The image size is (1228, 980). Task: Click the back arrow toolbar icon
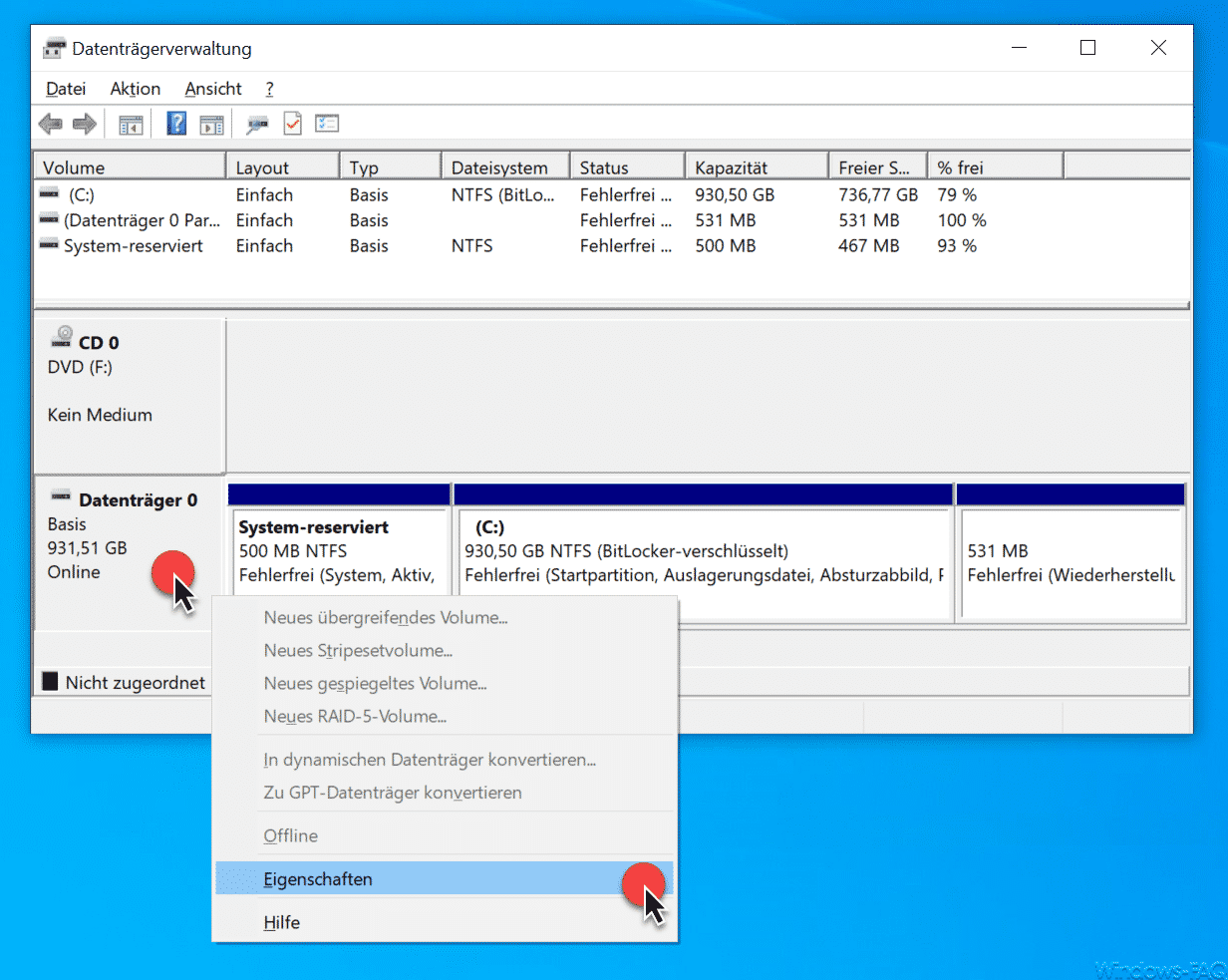pyautogui.click(x=50, y=124)
